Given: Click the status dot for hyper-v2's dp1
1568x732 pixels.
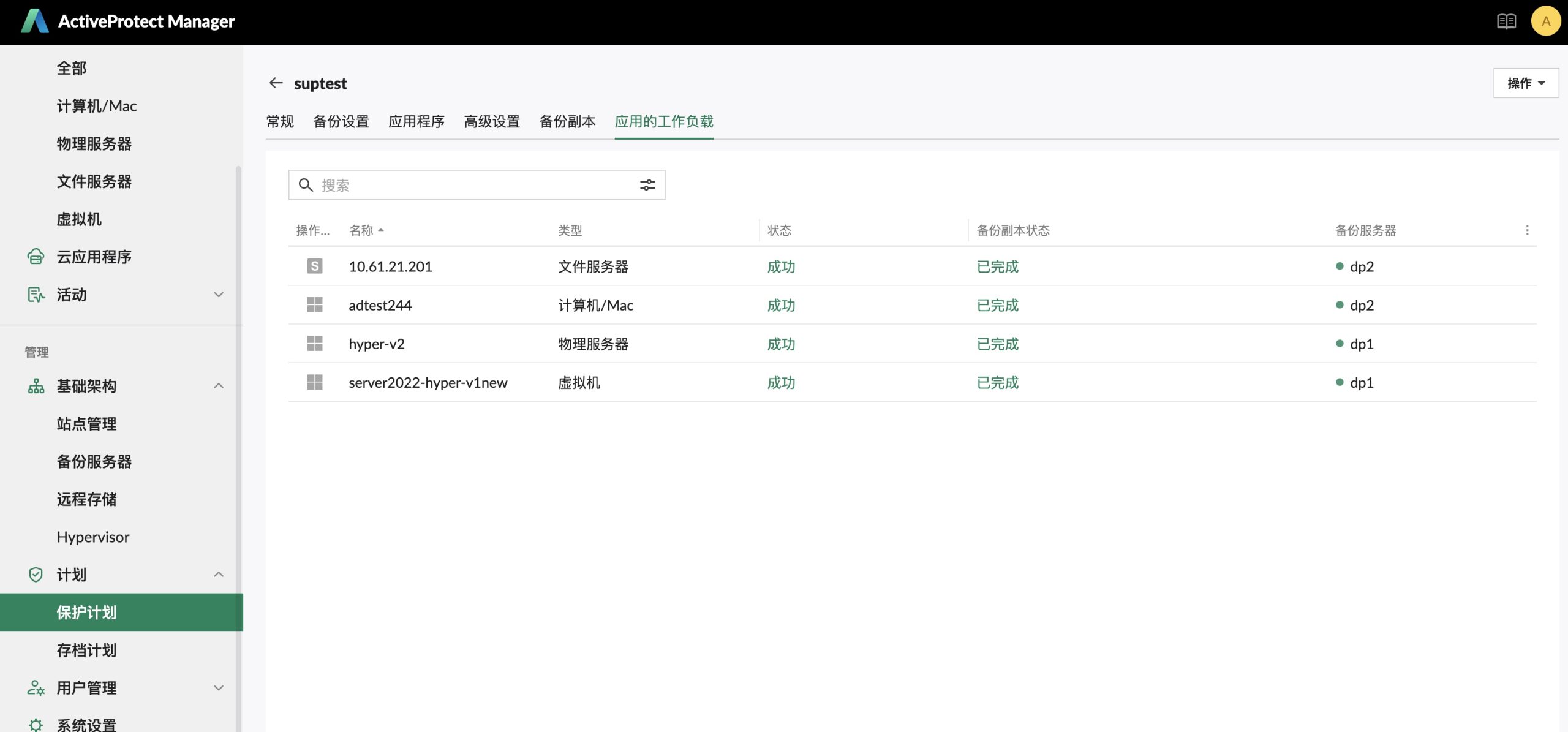Looking at the screenshot, I should (x=1340, y=344).
